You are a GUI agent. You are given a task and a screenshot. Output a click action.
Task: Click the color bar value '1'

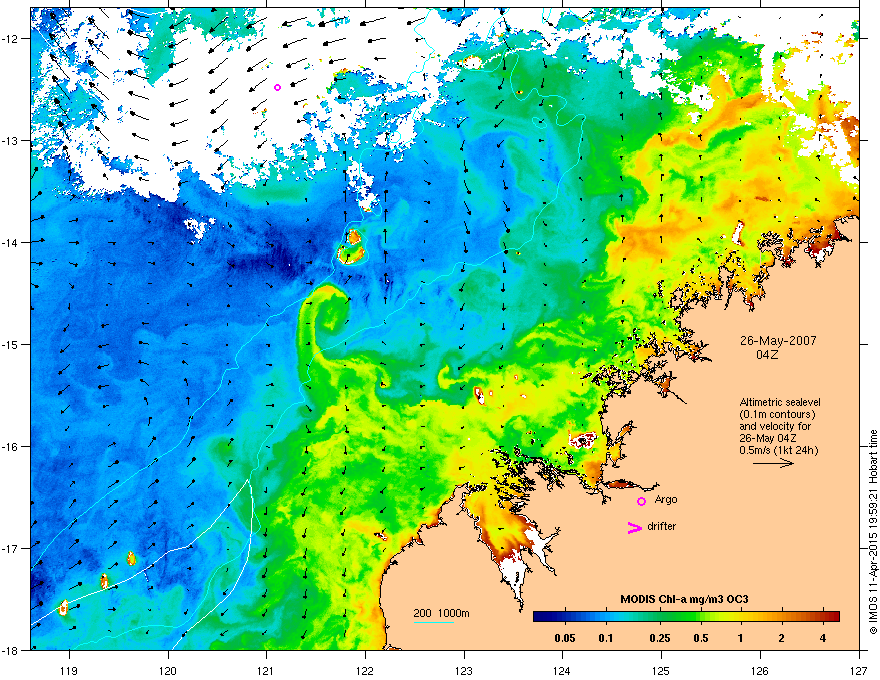click(741, 638)
